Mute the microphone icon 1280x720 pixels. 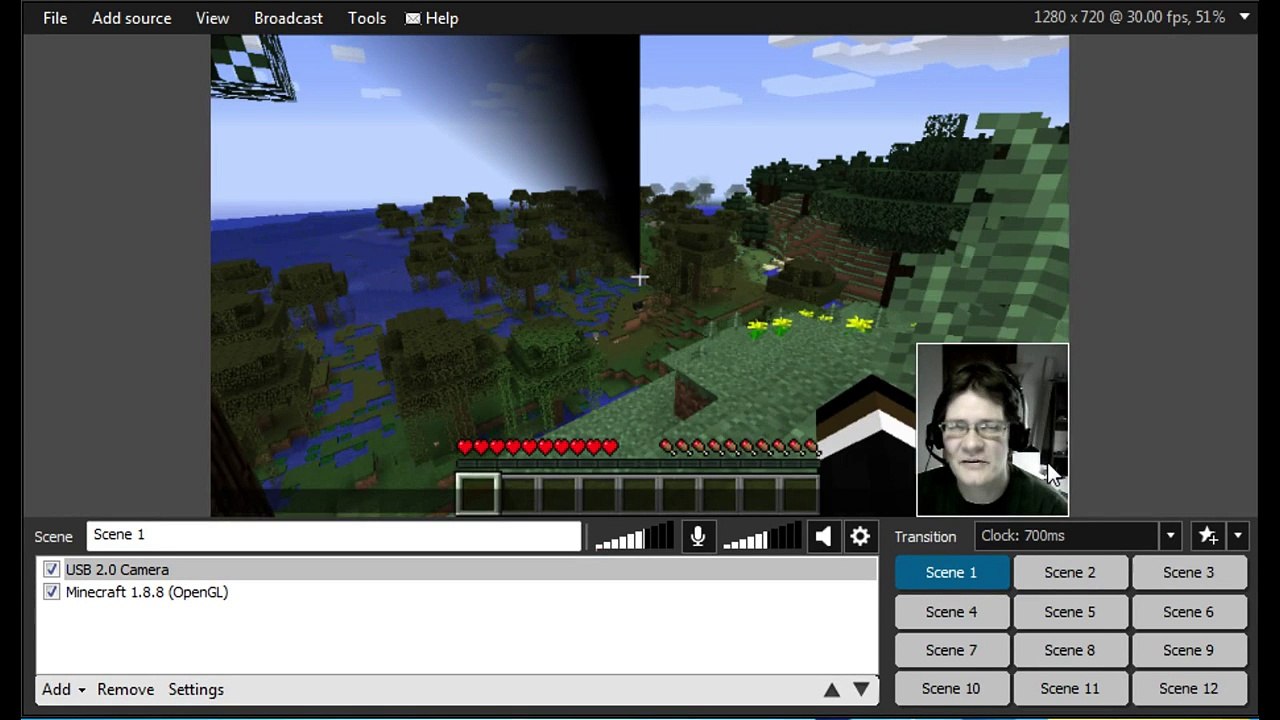pos(698,537)
